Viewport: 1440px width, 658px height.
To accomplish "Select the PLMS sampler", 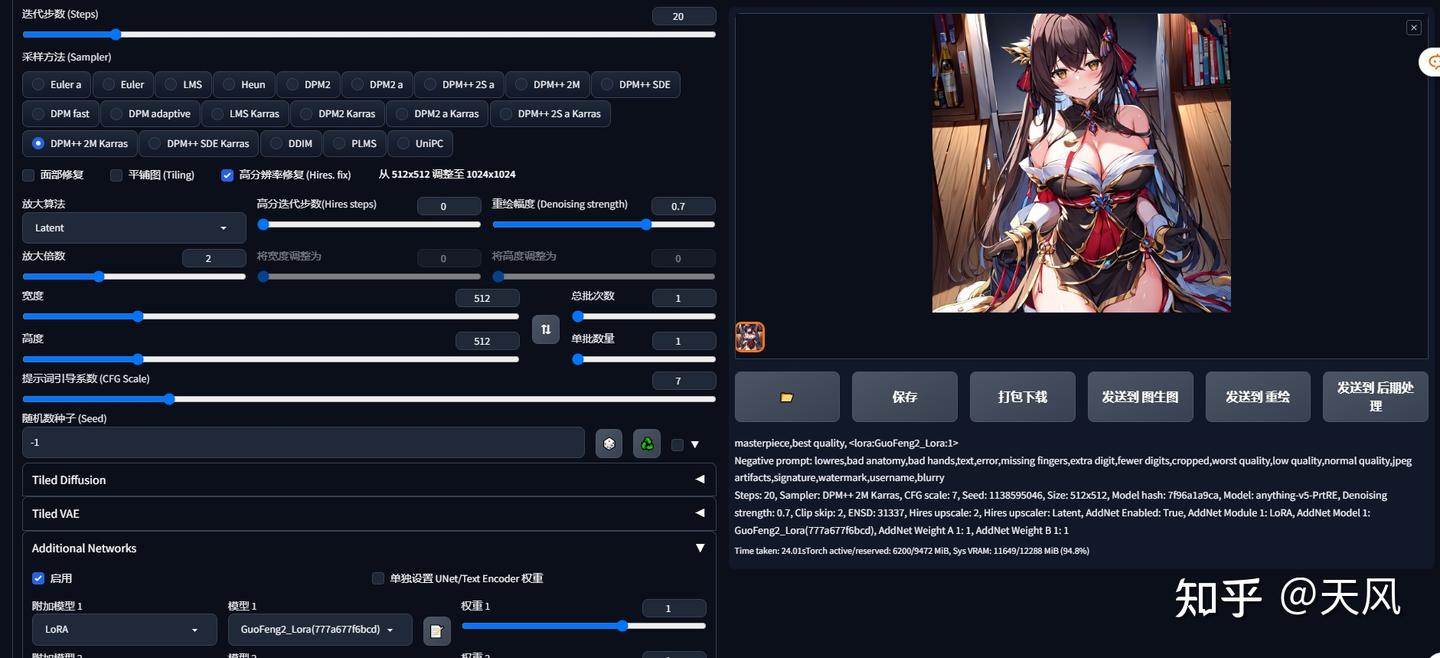I will pyautogui.click(x=354, y=144).
